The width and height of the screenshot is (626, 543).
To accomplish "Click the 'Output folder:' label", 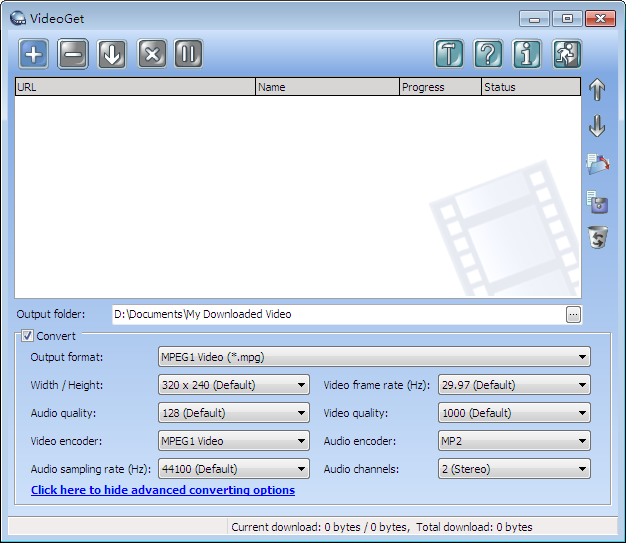I will click(51, 314).
